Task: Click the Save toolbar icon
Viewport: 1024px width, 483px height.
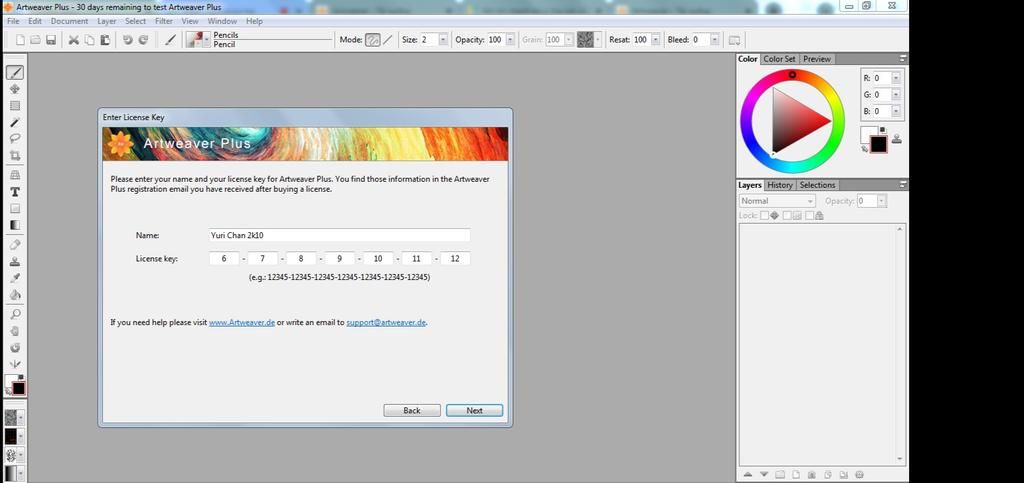Action: (x=50, y=40)
